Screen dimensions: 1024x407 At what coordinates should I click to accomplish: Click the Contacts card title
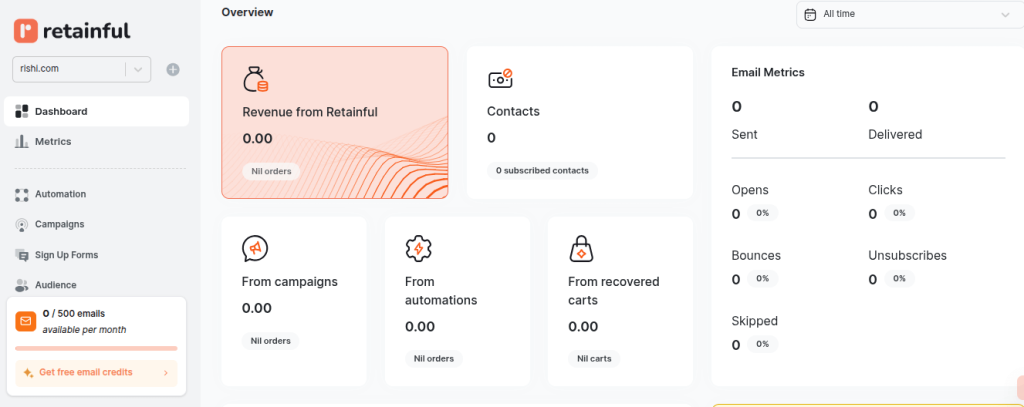[513, 112]
